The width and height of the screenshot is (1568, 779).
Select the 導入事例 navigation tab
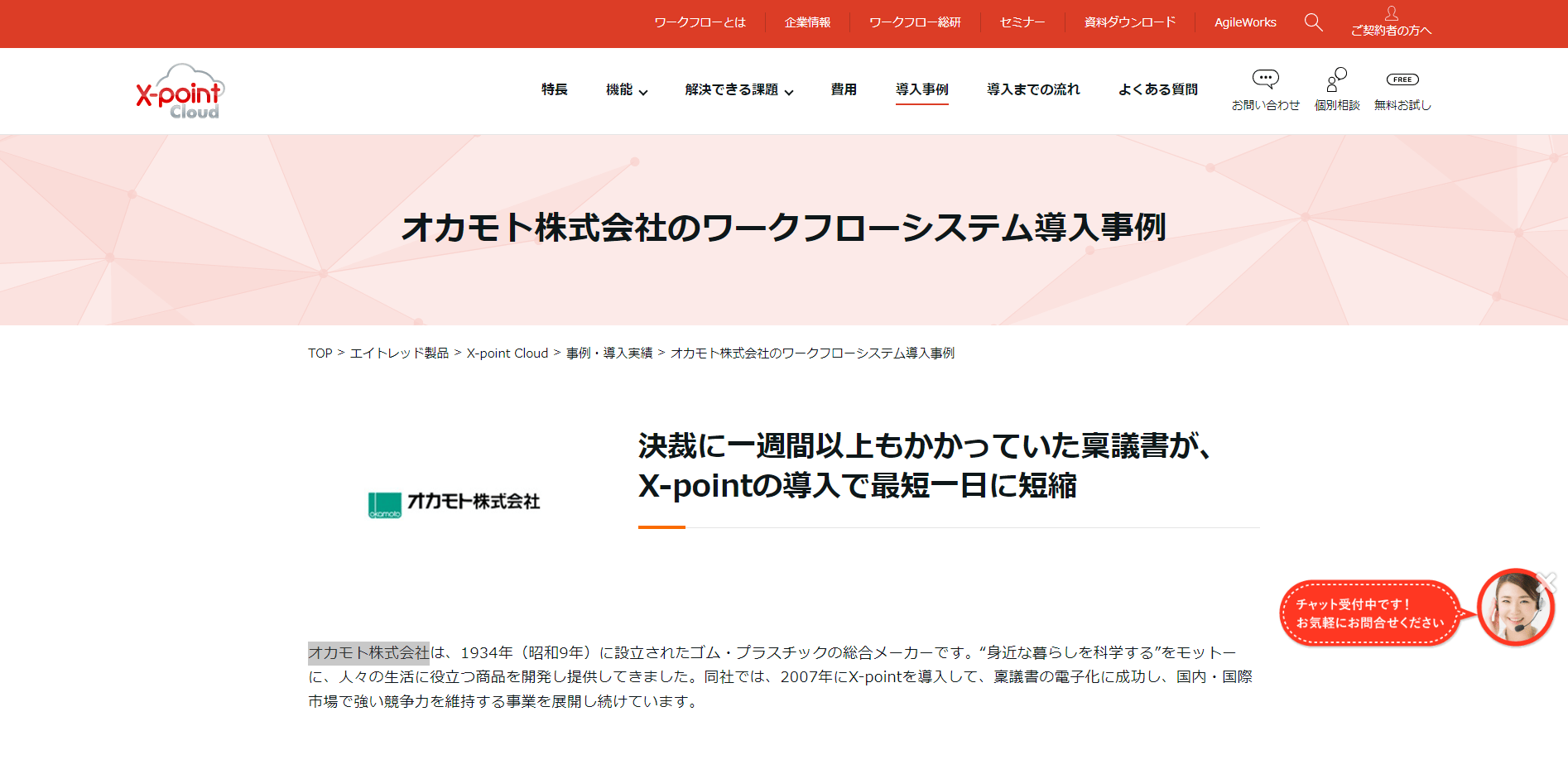point(922,89)
